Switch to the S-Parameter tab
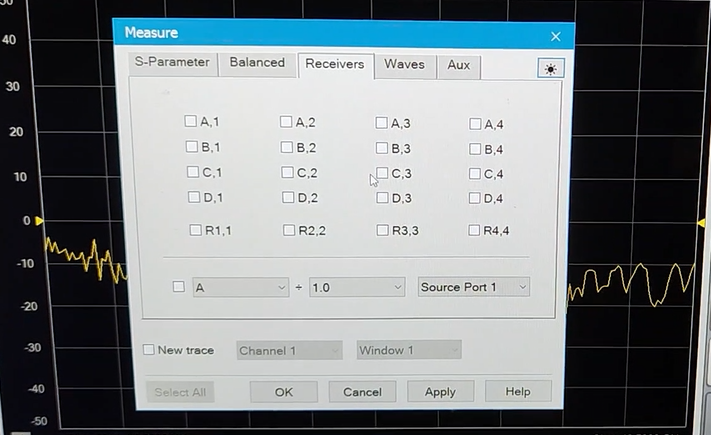This screenshot has width=711, height=435. click(x=172, y=62)
